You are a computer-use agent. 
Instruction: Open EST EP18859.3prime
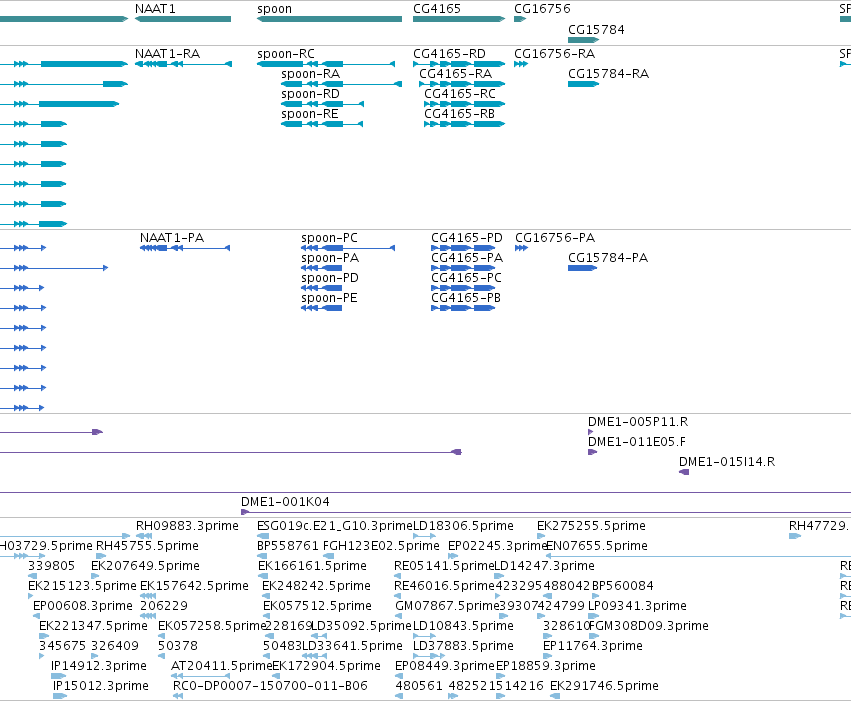click(x=545, y=667)
